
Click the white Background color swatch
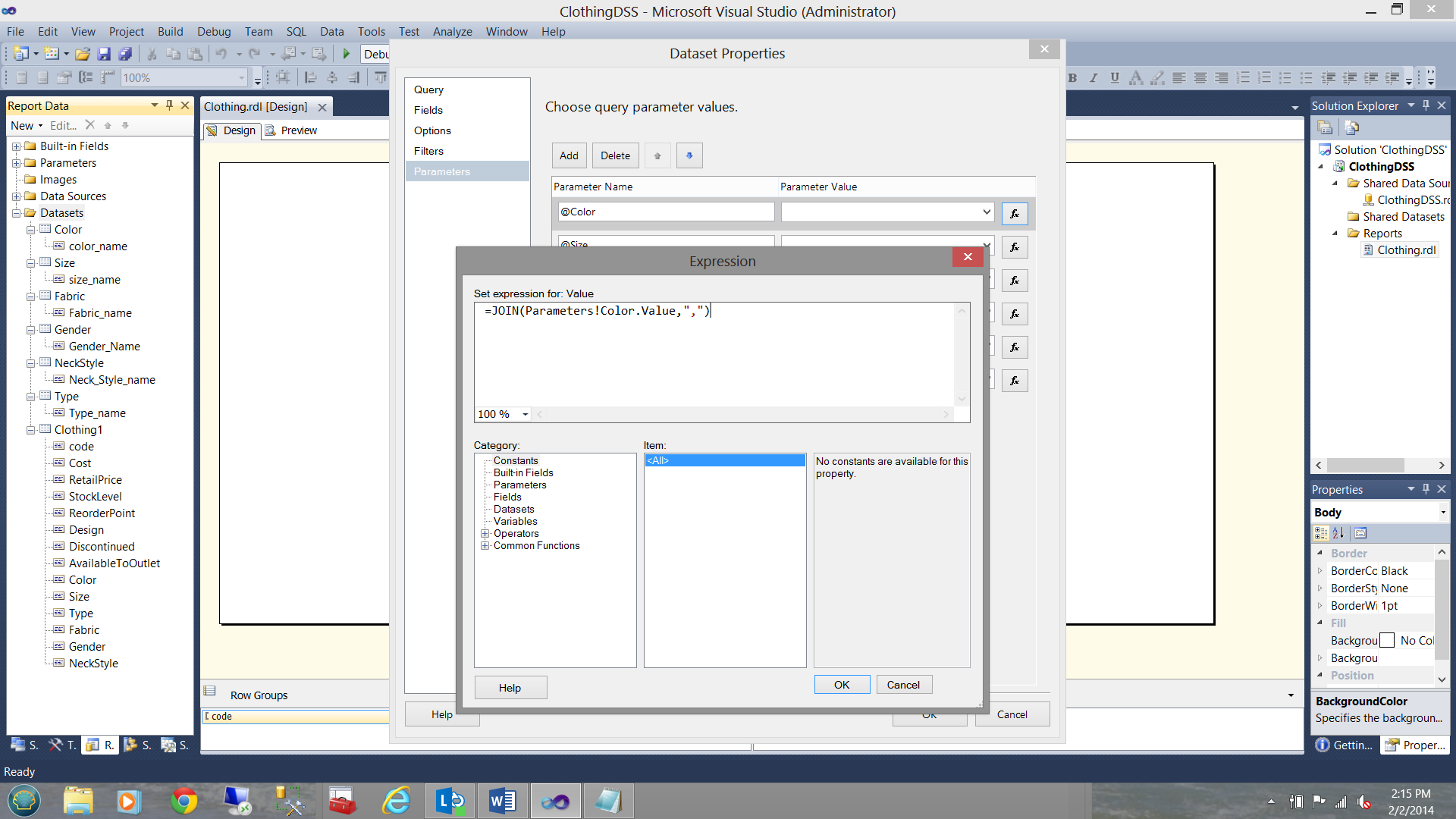tap(1387, 641)
